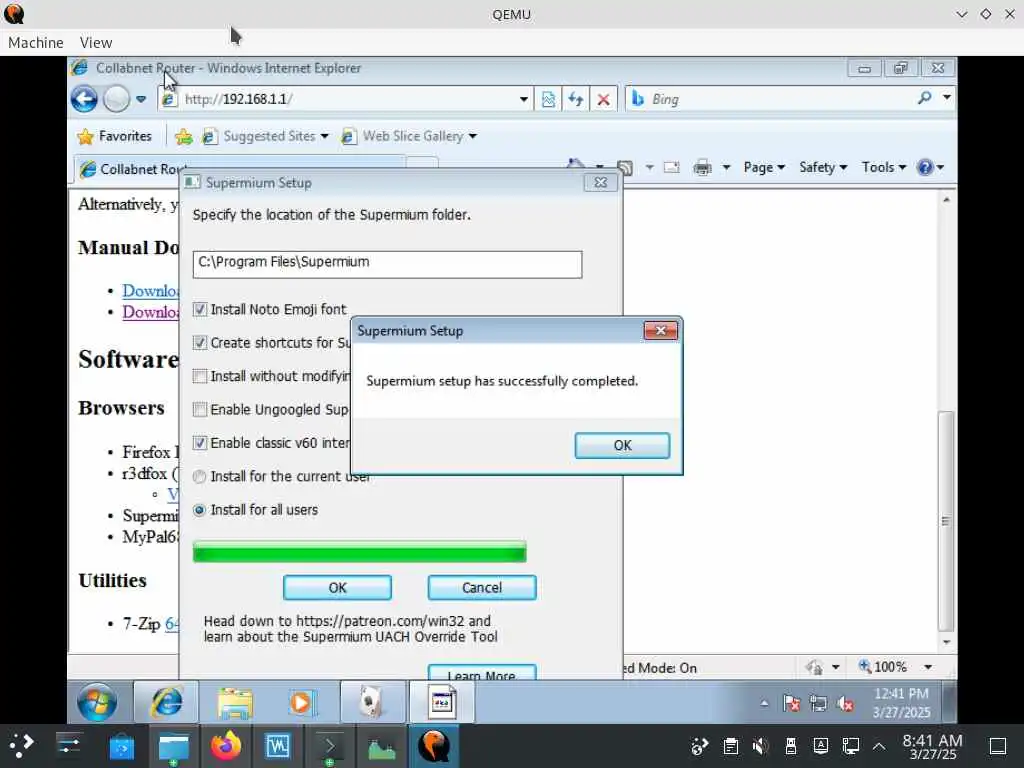Toggle Create shortcuts checkbox
Screen dimensions: 1024x768
pos(200,343)
